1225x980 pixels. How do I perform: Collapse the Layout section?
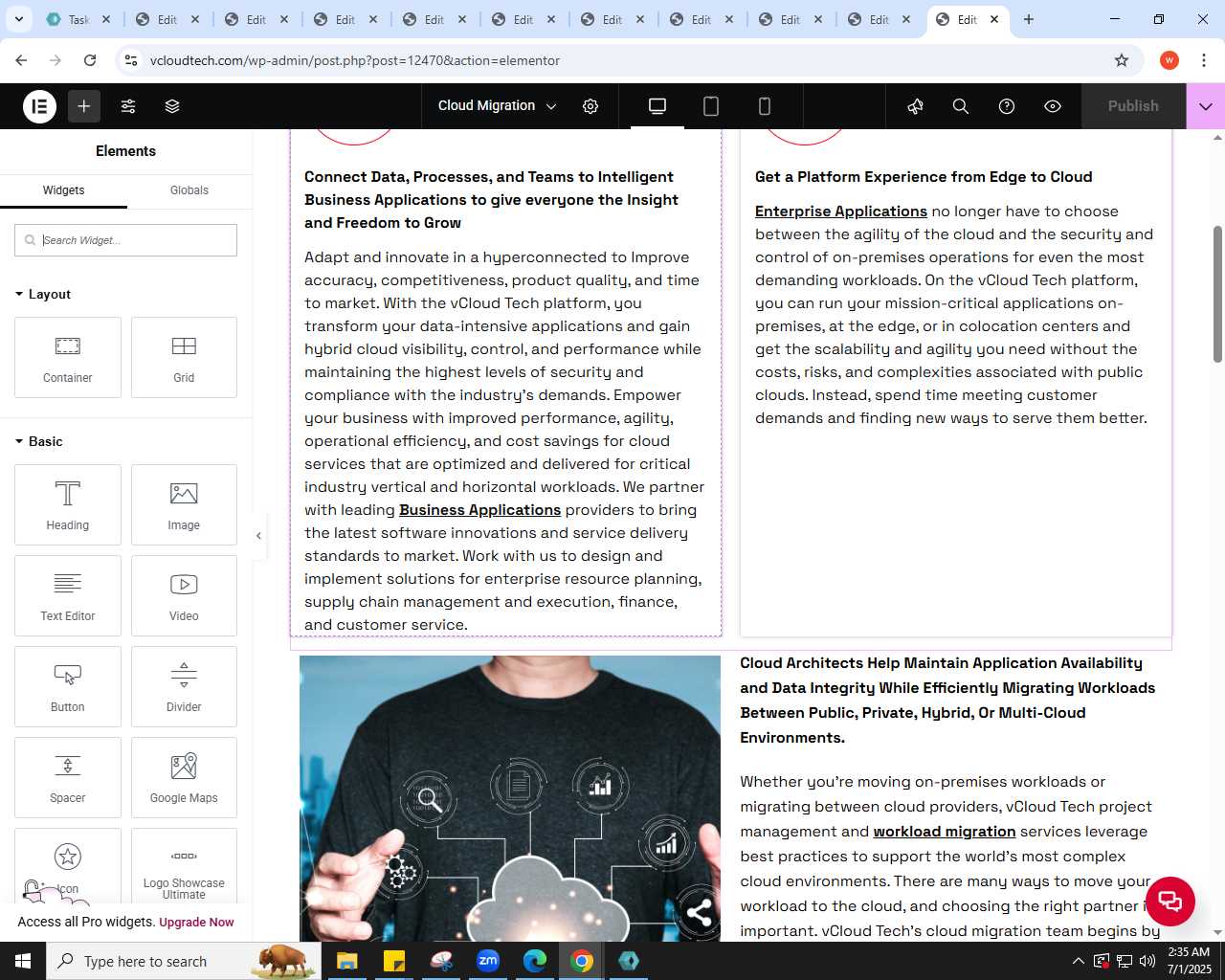43,294
